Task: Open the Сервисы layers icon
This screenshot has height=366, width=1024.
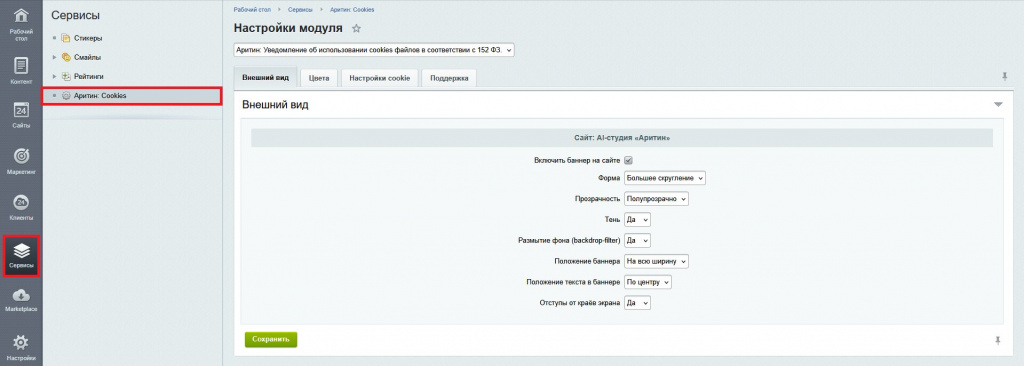Action: (x=21, y=250)
